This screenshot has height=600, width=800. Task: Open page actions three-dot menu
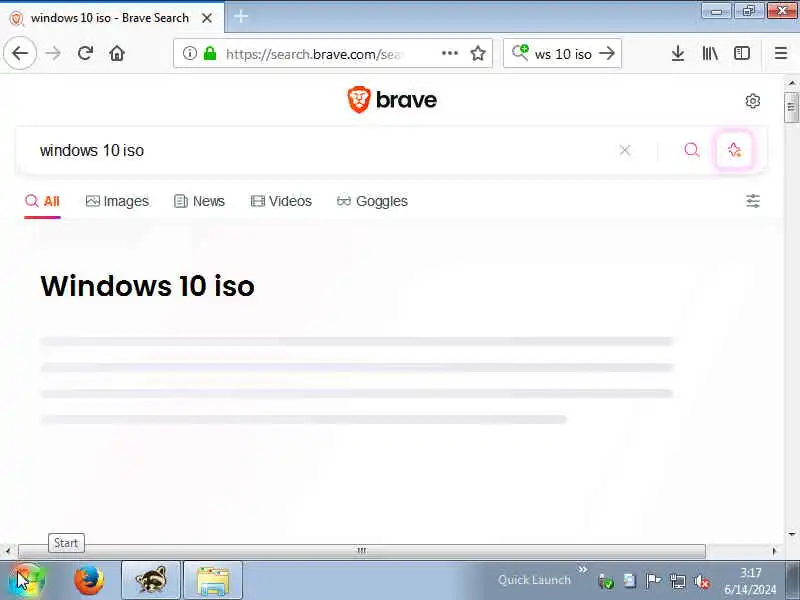pyautogui.click(x=449, y=53)
